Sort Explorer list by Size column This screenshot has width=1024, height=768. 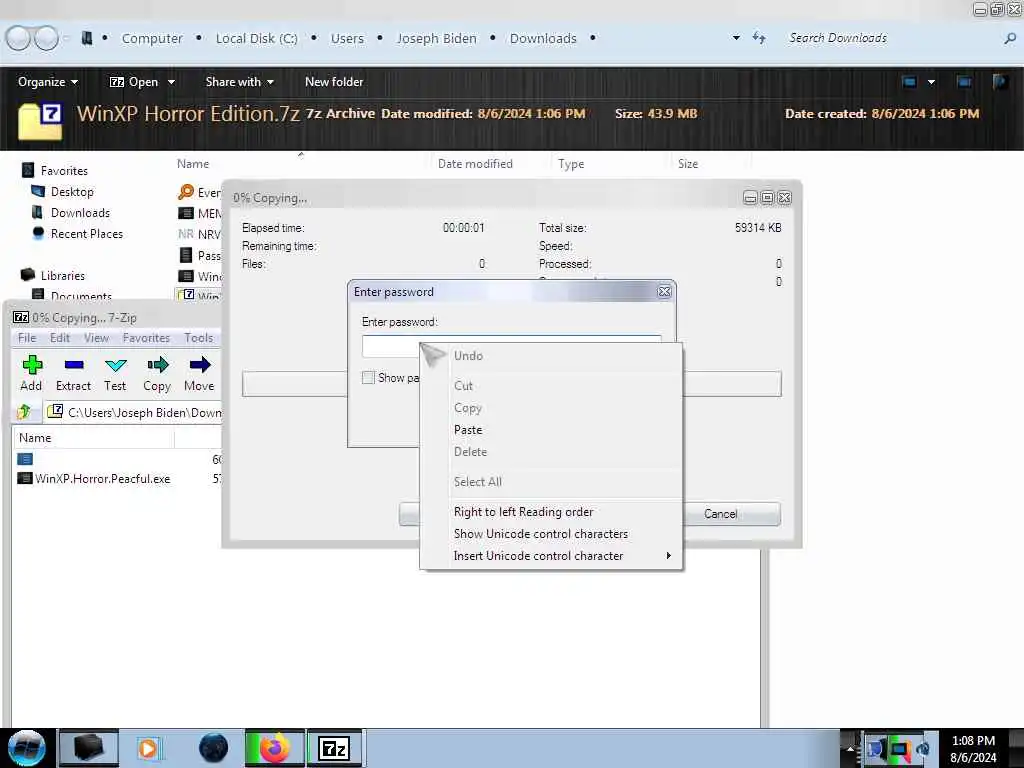688,164
